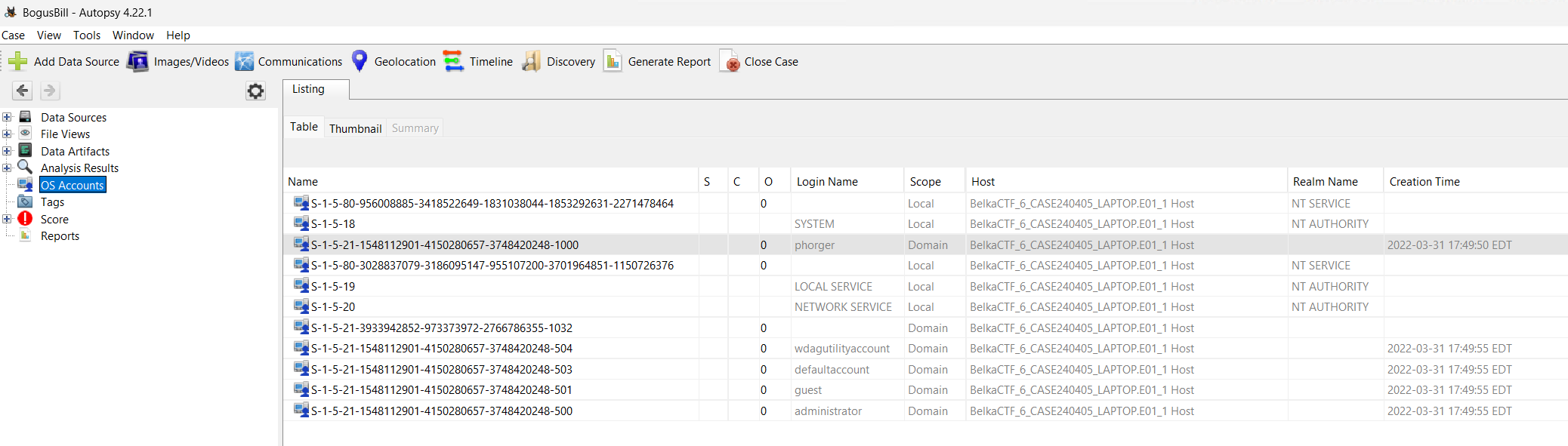
Task: Click the OS Accounts tree icon
Action: (x=26, y=185)
